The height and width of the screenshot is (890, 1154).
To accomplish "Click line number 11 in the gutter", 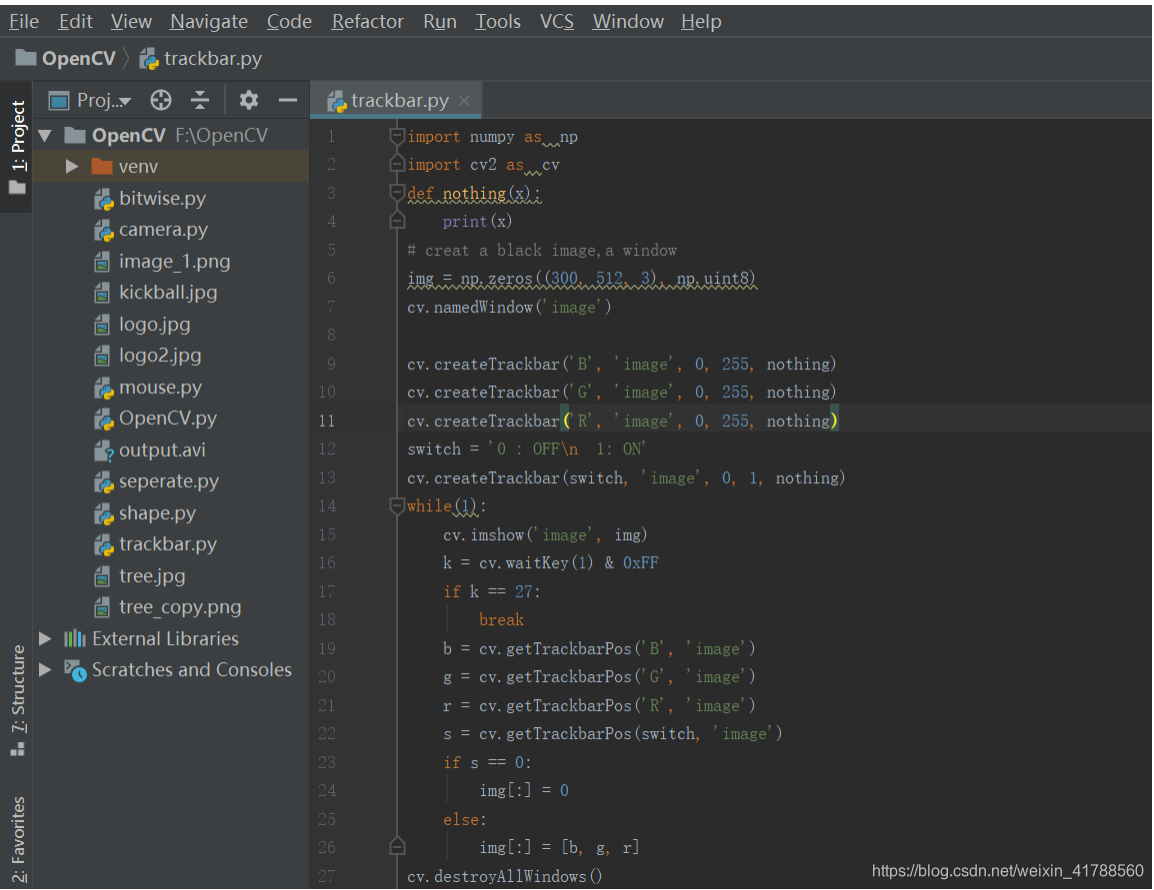I will (x=327, y=421).
